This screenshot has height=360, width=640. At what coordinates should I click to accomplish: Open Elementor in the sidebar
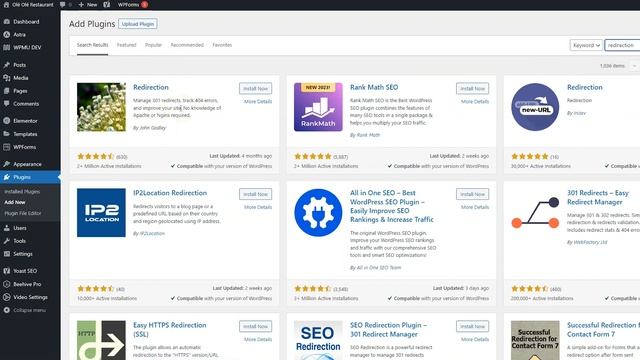25,121
